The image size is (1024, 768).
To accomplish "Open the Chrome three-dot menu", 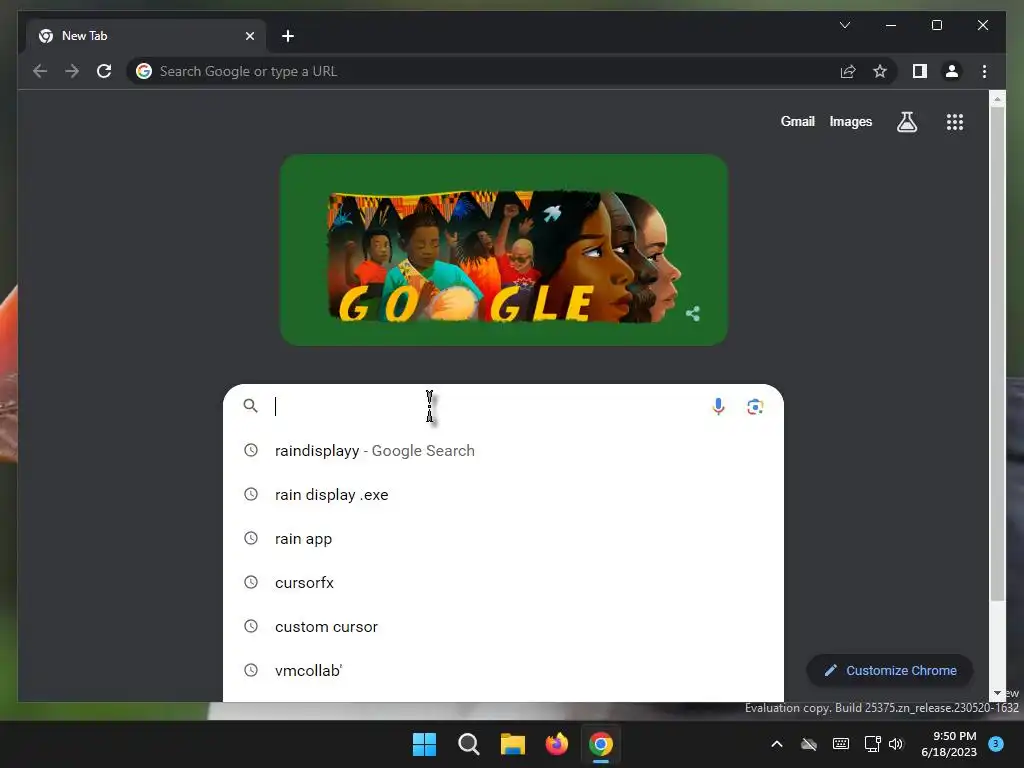I will pyautogui.click(x=984, y=71).
